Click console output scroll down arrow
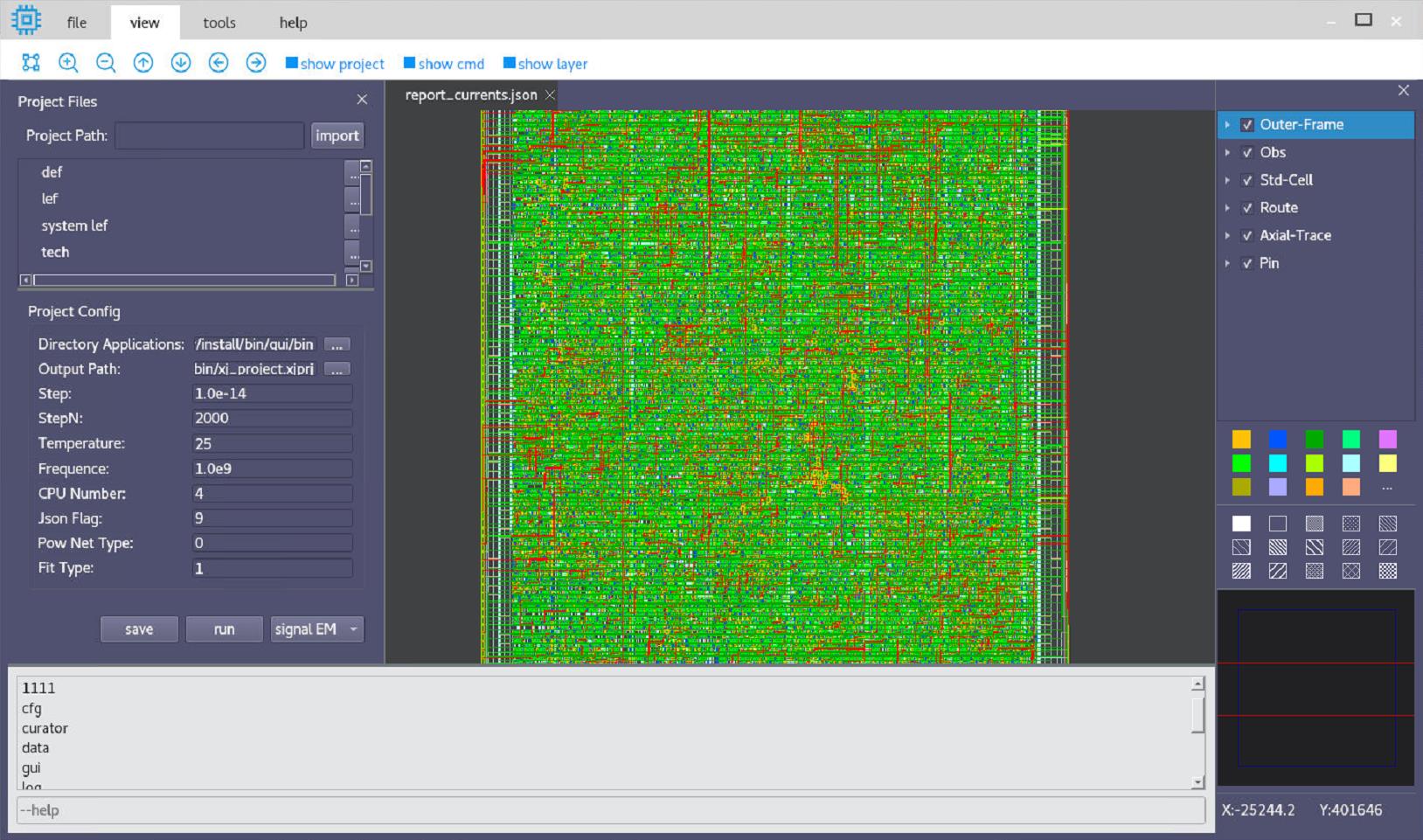Viewport: 1423px width, 840px height. (x=1197, y=782)
